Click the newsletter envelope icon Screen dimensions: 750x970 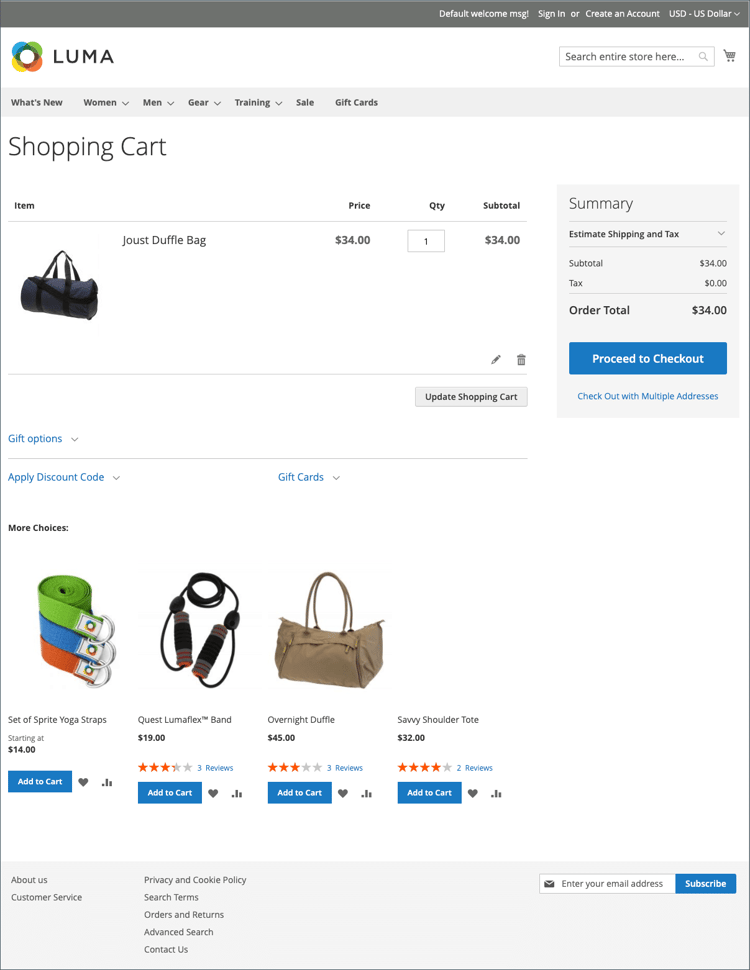549,883
